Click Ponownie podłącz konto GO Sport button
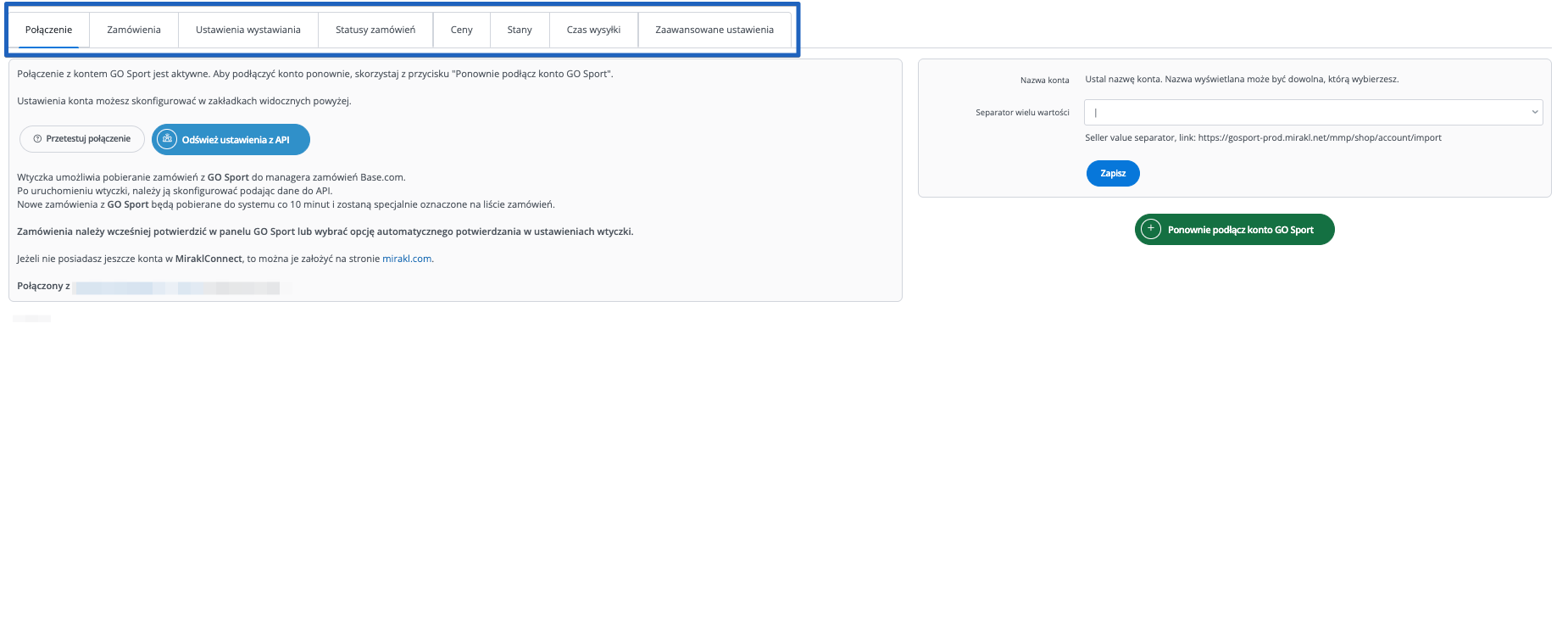Screen dimensions: 1568x636 (x=1240, y=230)
